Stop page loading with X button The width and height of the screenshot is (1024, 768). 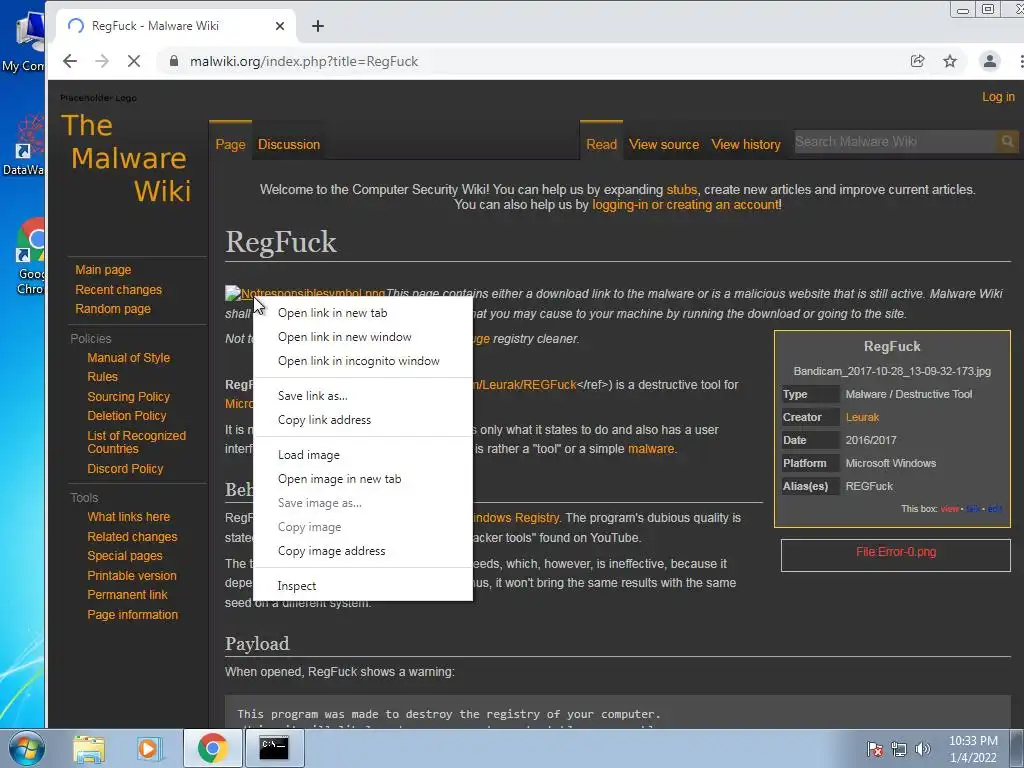click(x=134, y=61)
